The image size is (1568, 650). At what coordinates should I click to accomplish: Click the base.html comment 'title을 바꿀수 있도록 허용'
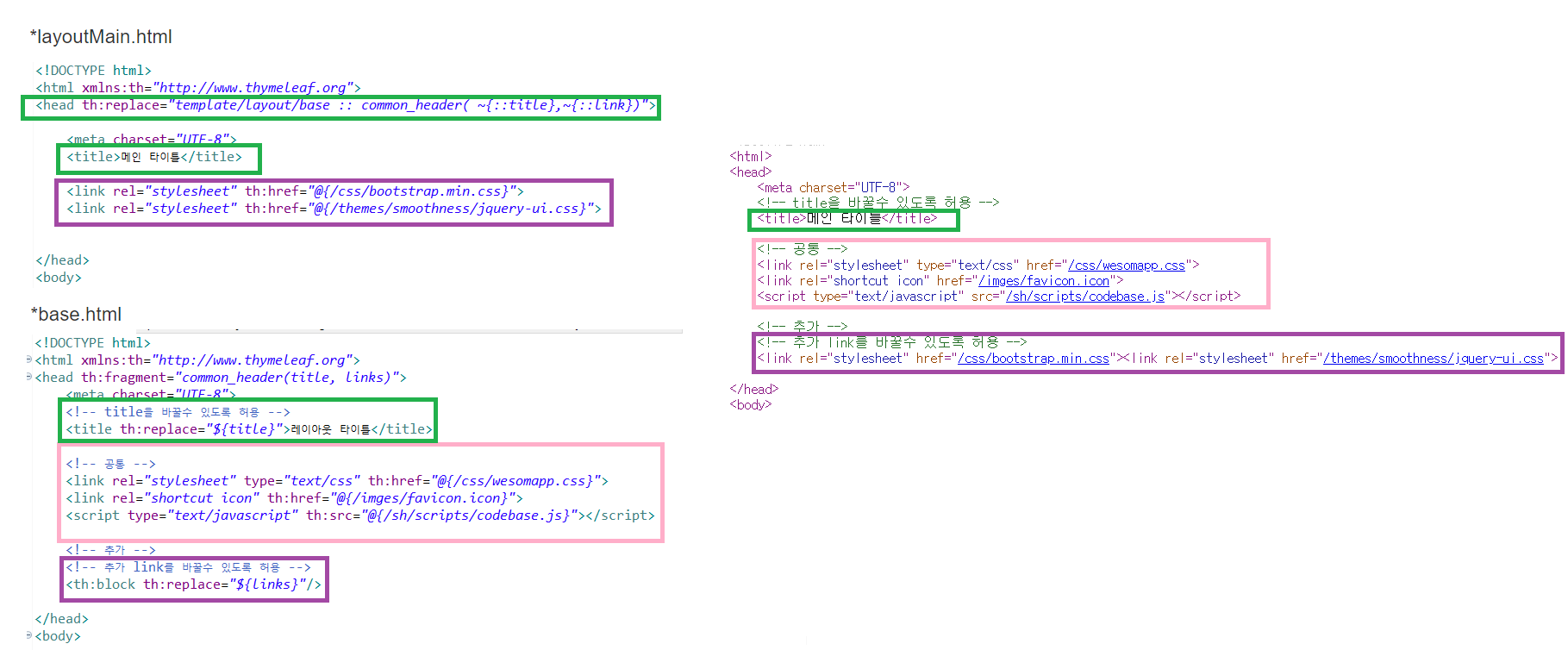pos(178,412)
